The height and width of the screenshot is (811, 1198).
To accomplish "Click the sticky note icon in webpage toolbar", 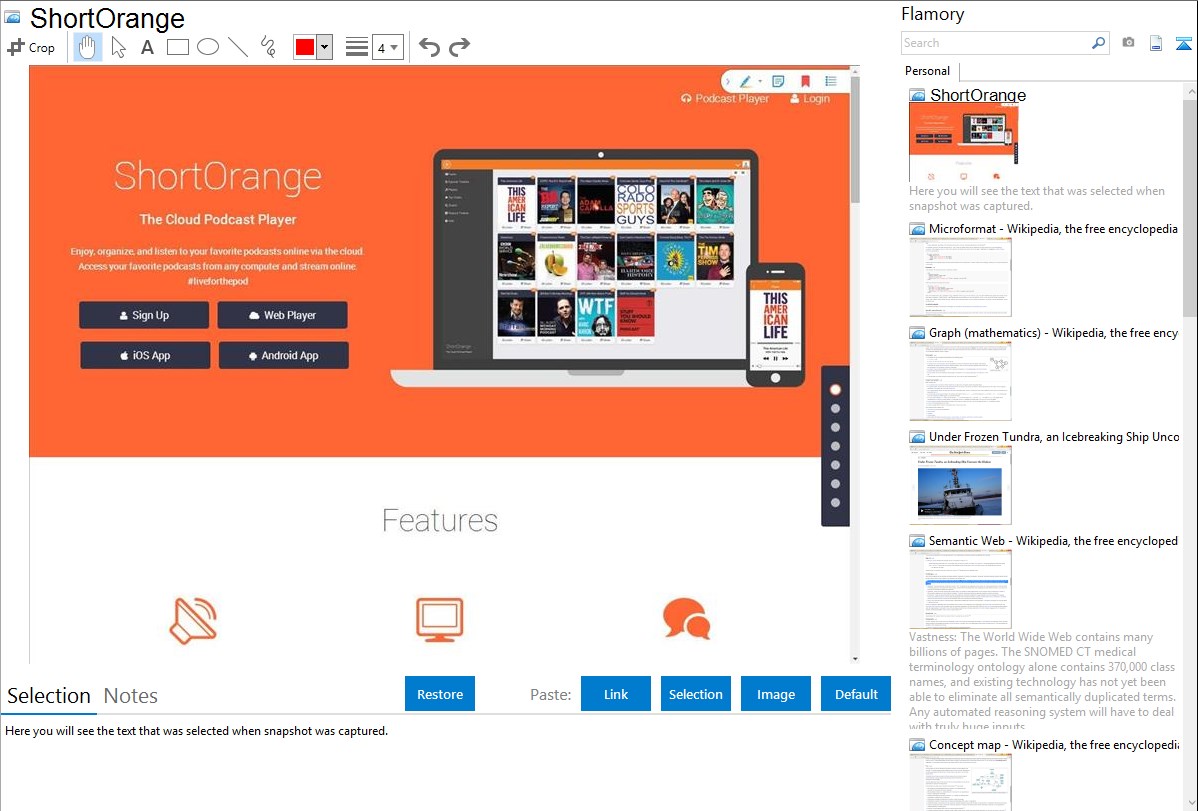I will 778,81.
